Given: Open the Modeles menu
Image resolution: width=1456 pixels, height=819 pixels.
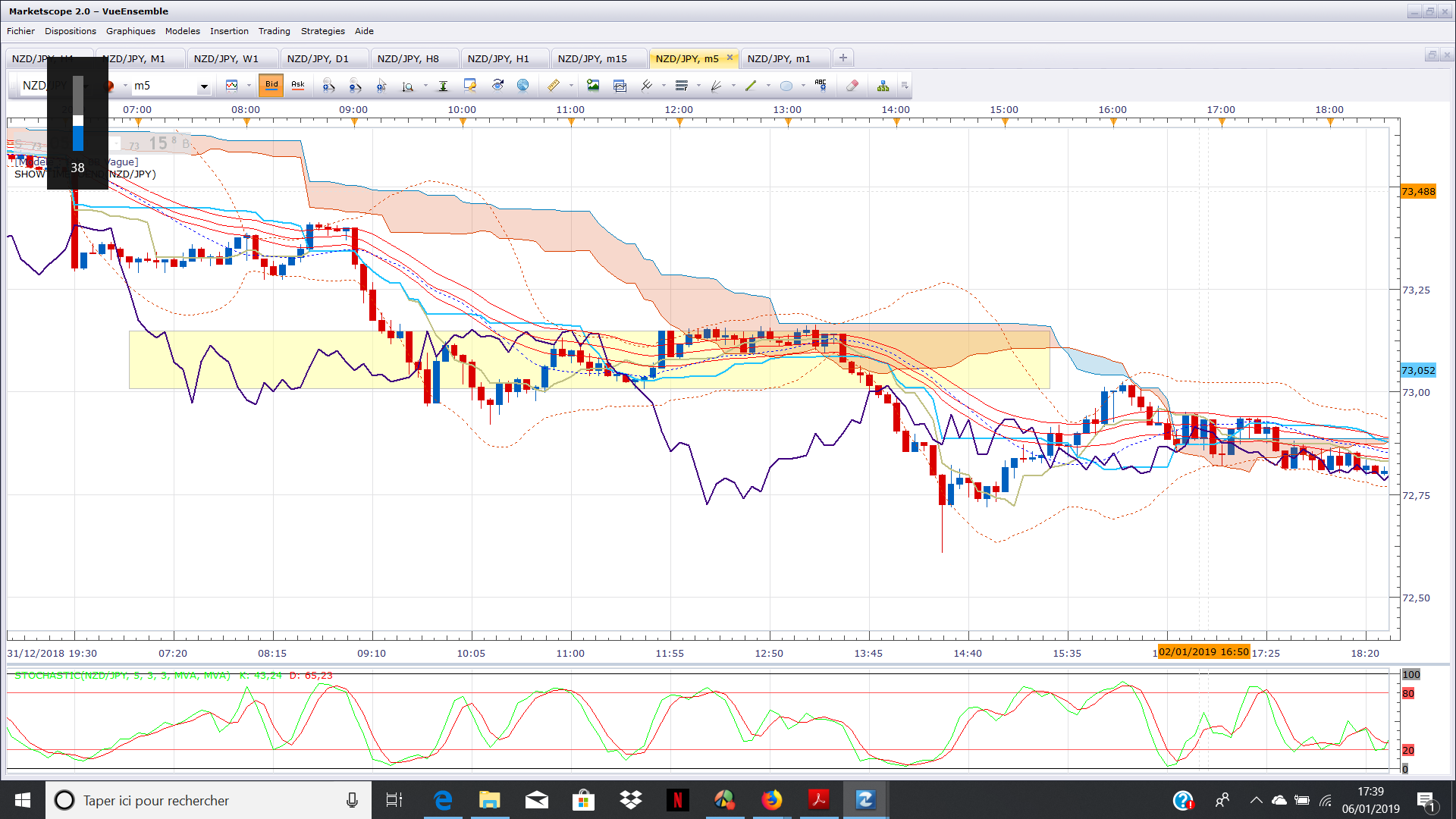Looking at the screenshot, I should [183, 31].
